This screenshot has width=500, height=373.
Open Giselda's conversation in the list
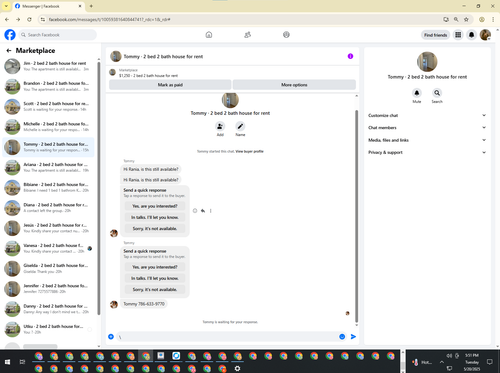click(48, 269)
